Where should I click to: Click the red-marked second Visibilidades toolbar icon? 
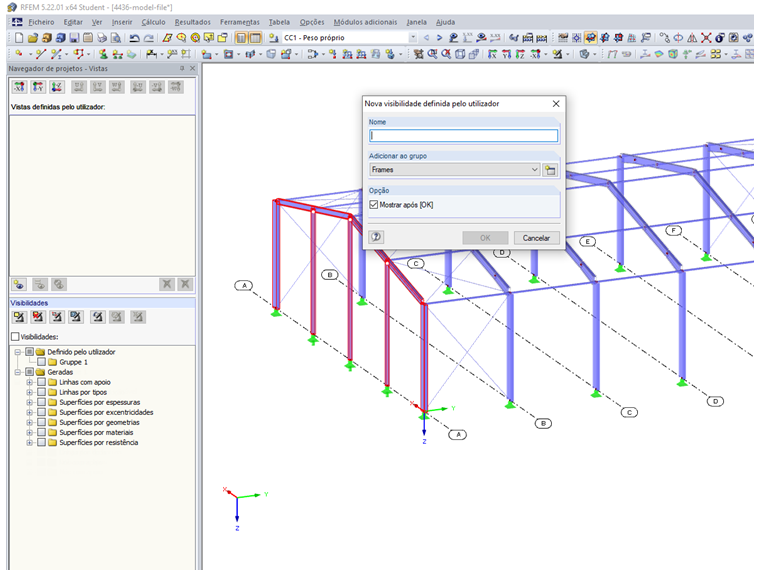point(38,317)
